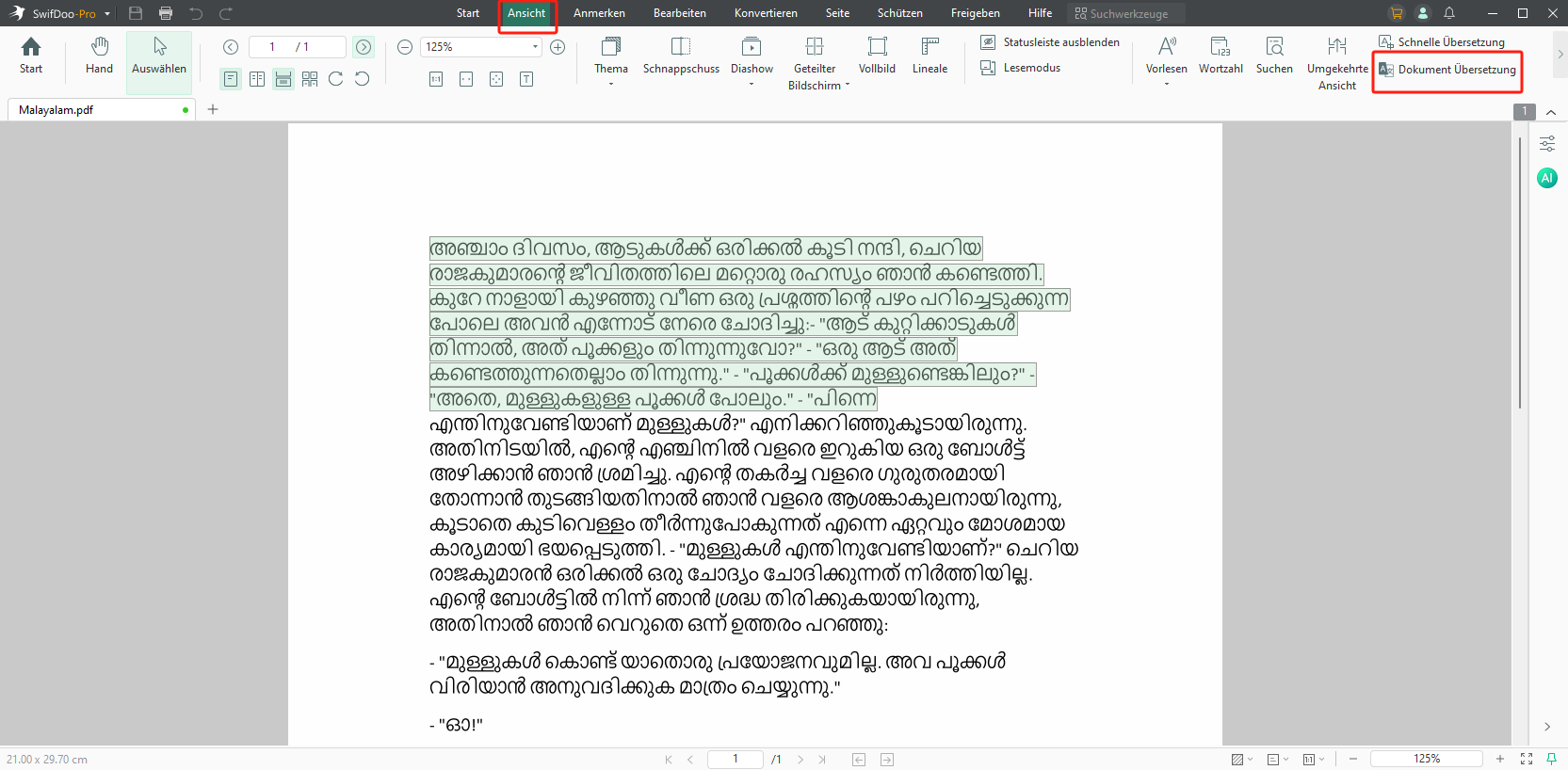Go to previous page in ribbon
Image resolution: width=1568 pixels, height=770 pixels.
pyautogui.click(x=231, y=47)
